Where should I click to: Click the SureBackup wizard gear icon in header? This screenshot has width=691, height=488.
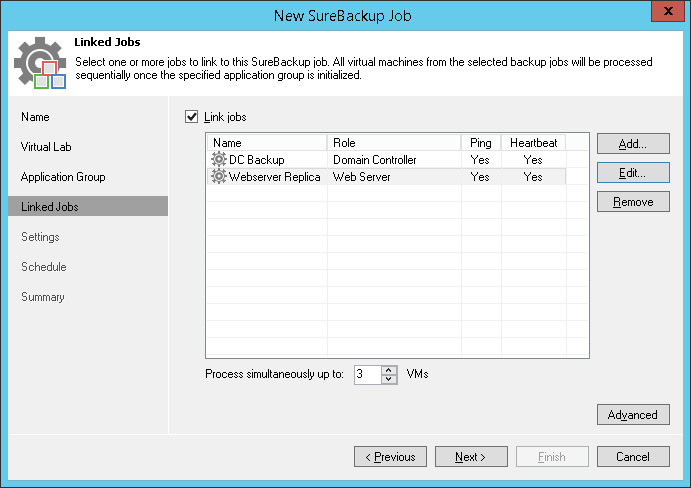tap(40, 63)
